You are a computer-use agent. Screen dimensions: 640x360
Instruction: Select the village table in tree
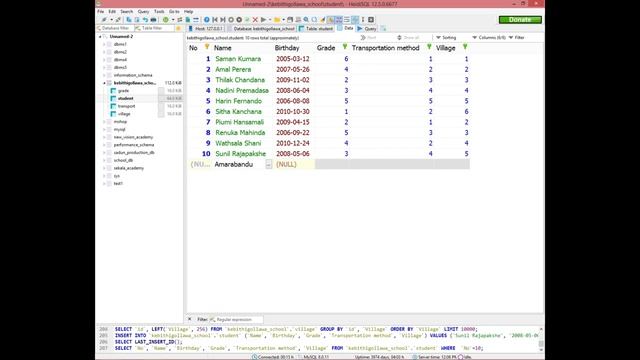124,114
